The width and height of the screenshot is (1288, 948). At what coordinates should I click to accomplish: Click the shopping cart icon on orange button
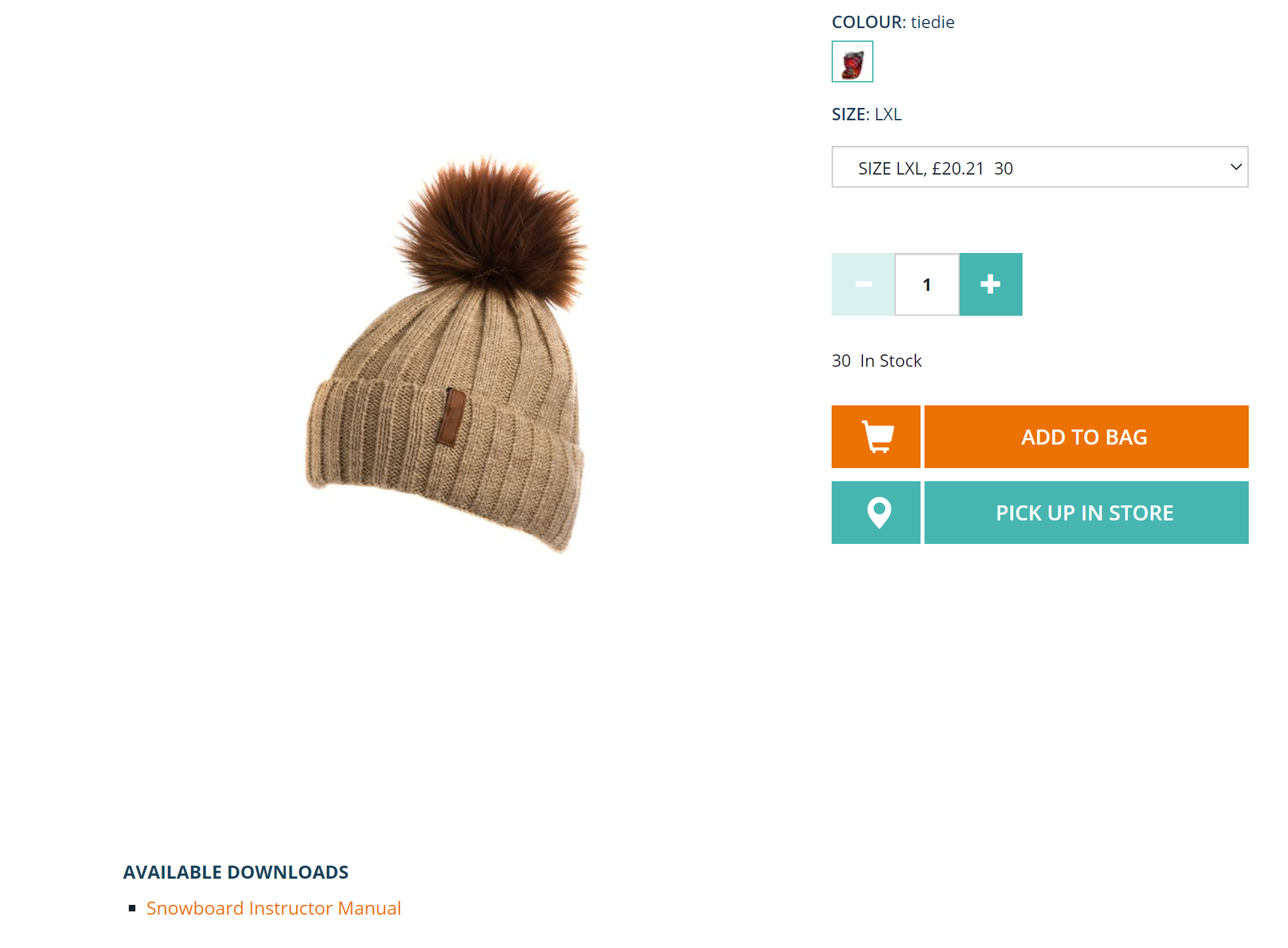coord(877,436)
